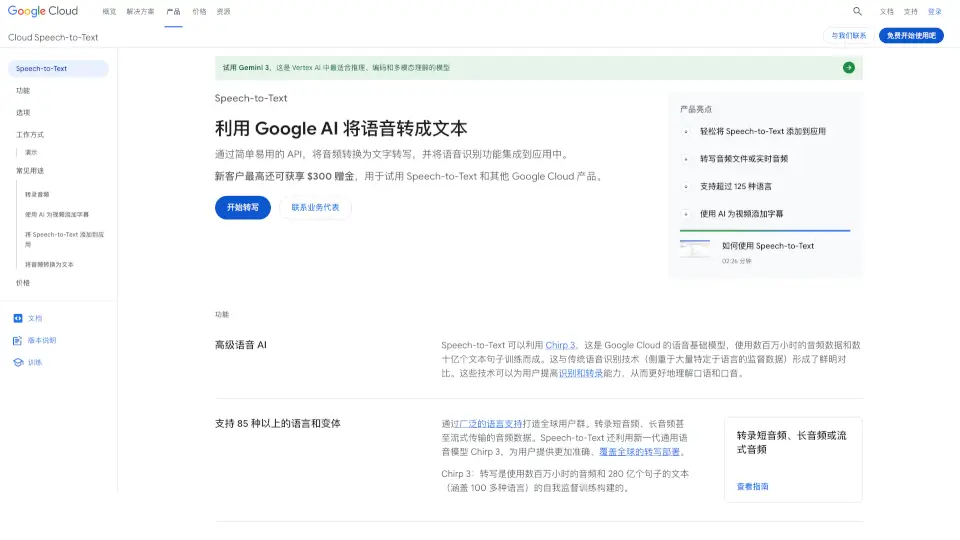Select the 产品 top navigation tab
The image size is (960, 540).
(x=173, y=12)
